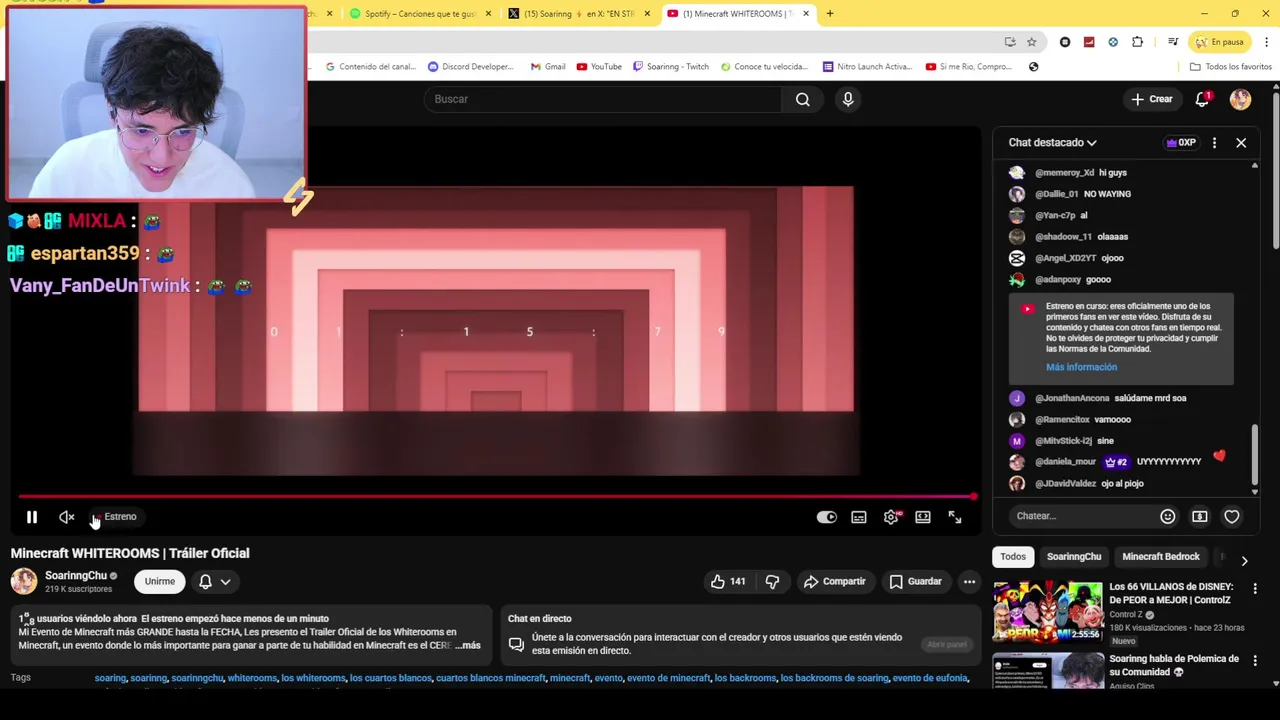
Task: Click the search magnifier button
Action: click(x=803, y=99)
